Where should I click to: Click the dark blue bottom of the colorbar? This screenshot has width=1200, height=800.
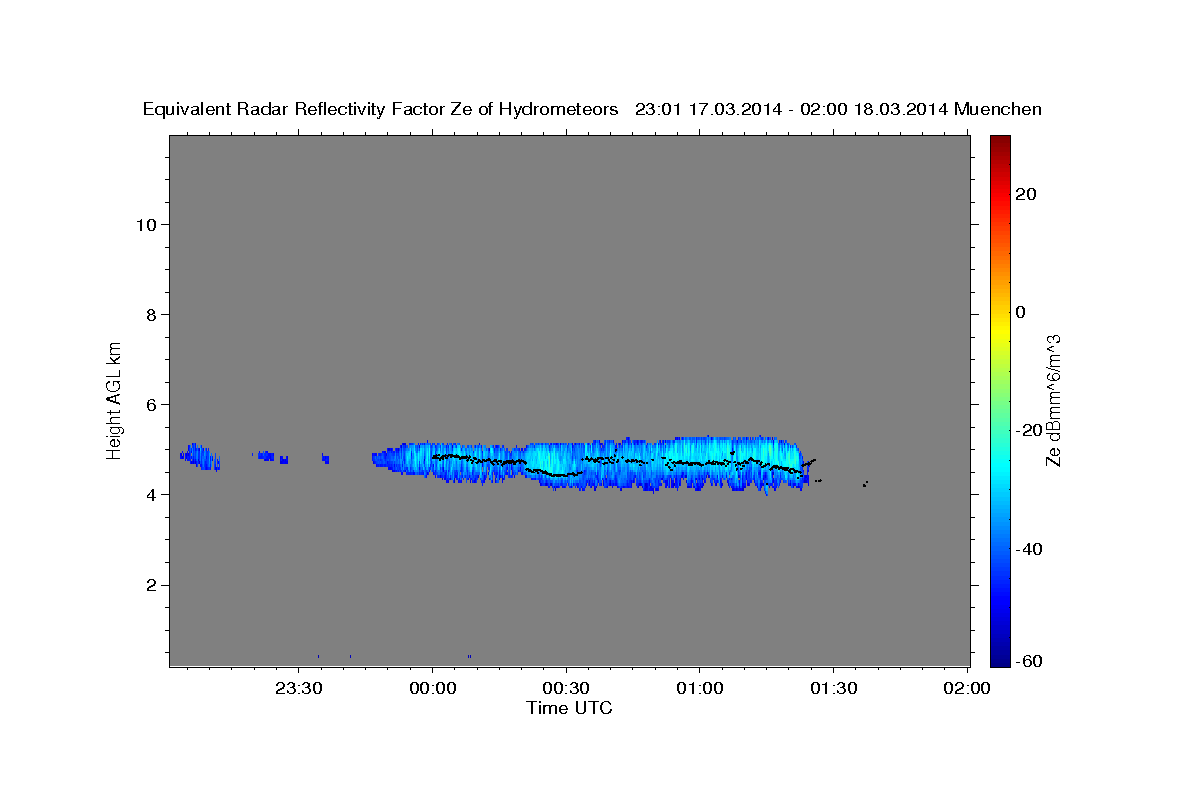pos(1000,655)
